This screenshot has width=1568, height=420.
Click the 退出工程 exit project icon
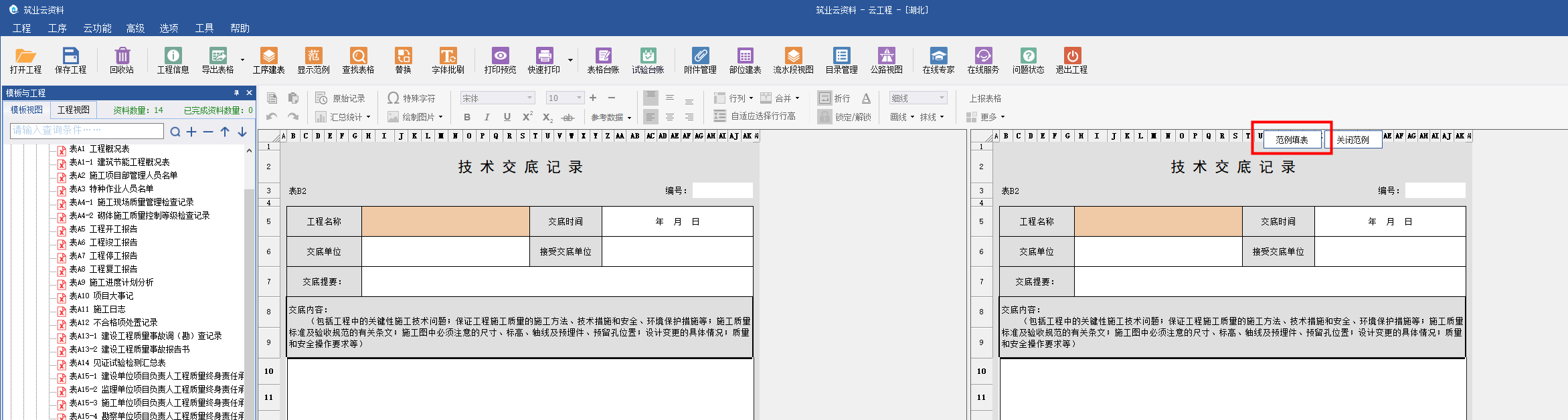point(1071,60)
